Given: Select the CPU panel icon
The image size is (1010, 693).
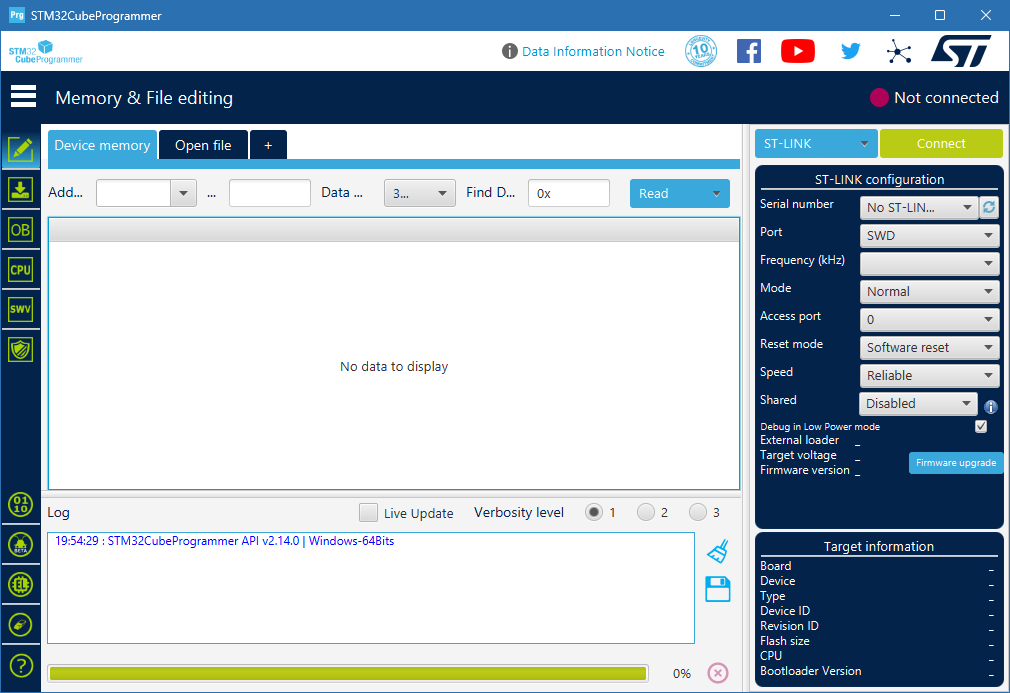Looking at the screenshot, I should click(21, 268).
